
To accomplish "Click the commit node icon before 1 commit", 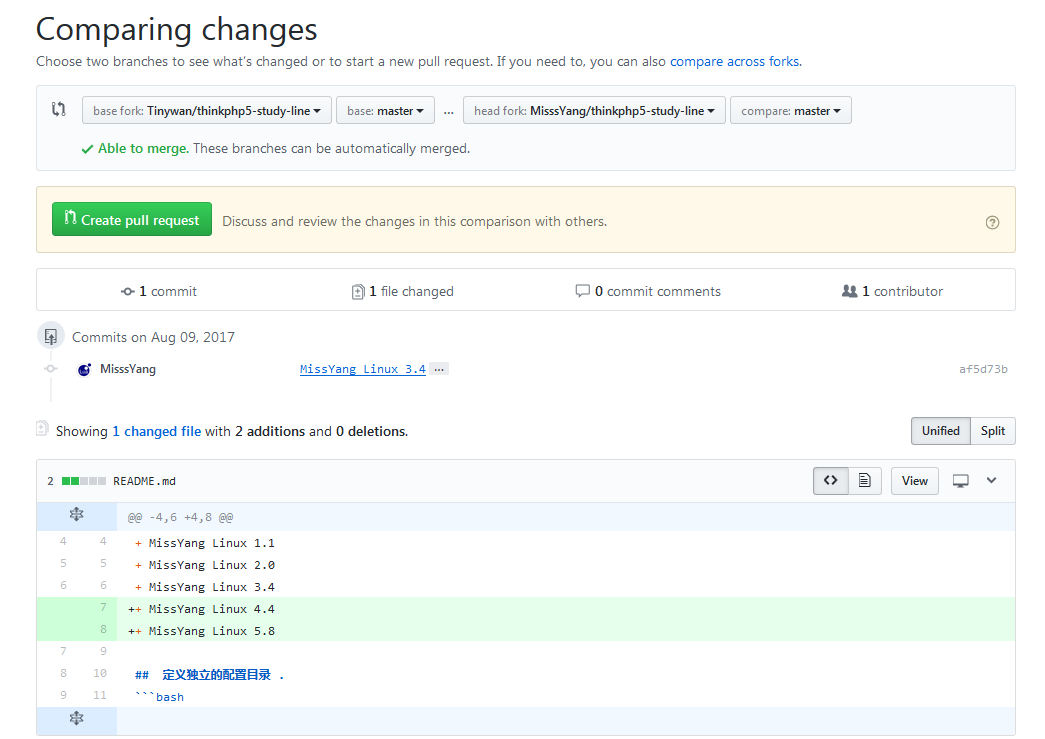I will click(x=127, y=291).
